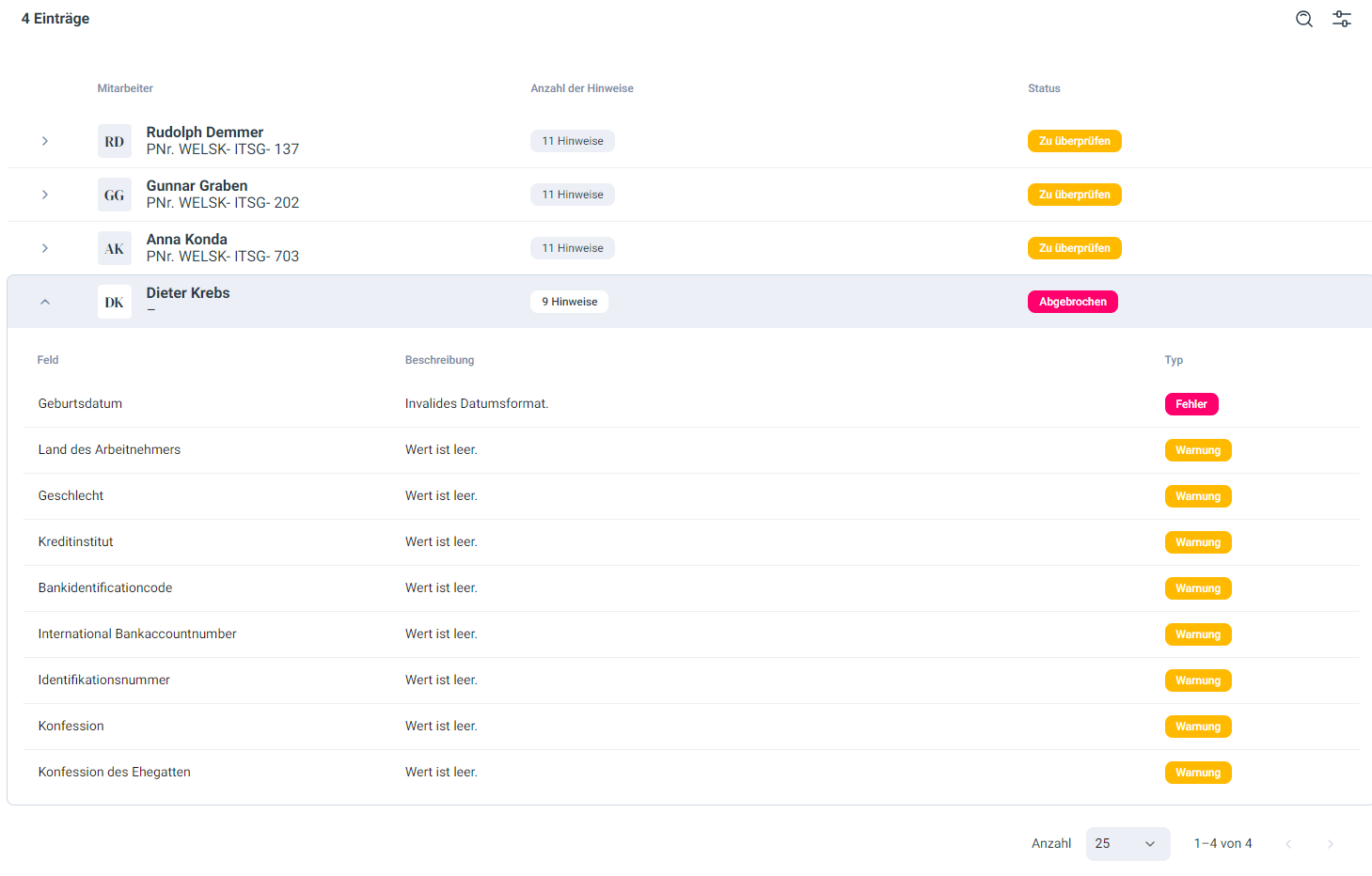
Task: Go to previous page arrow
Action: click(1288, 844)
